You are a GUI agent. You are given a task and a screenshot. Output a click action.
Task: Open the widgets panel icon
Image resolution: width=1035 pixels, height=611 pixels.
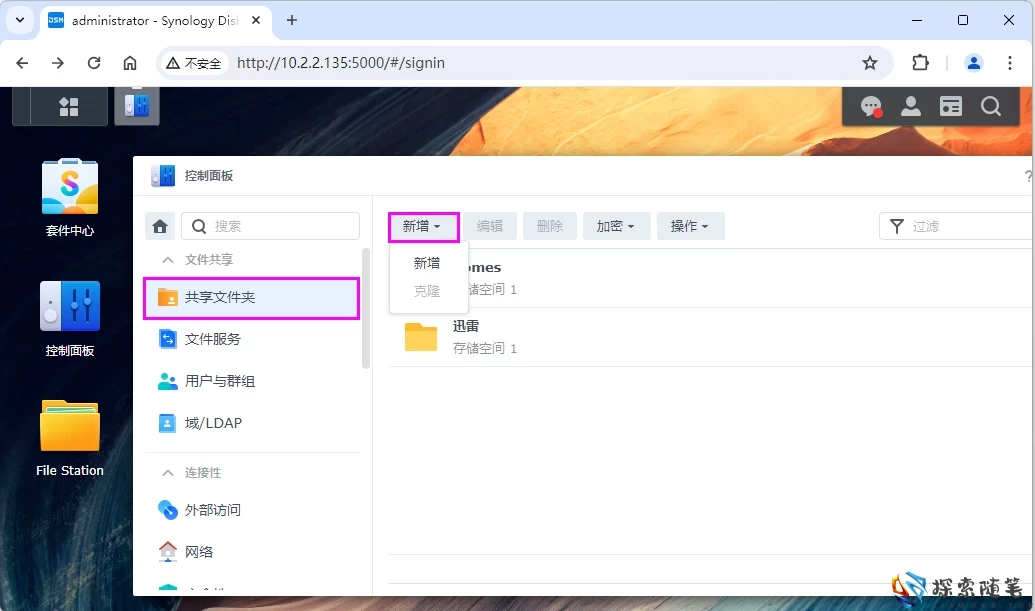950,106
